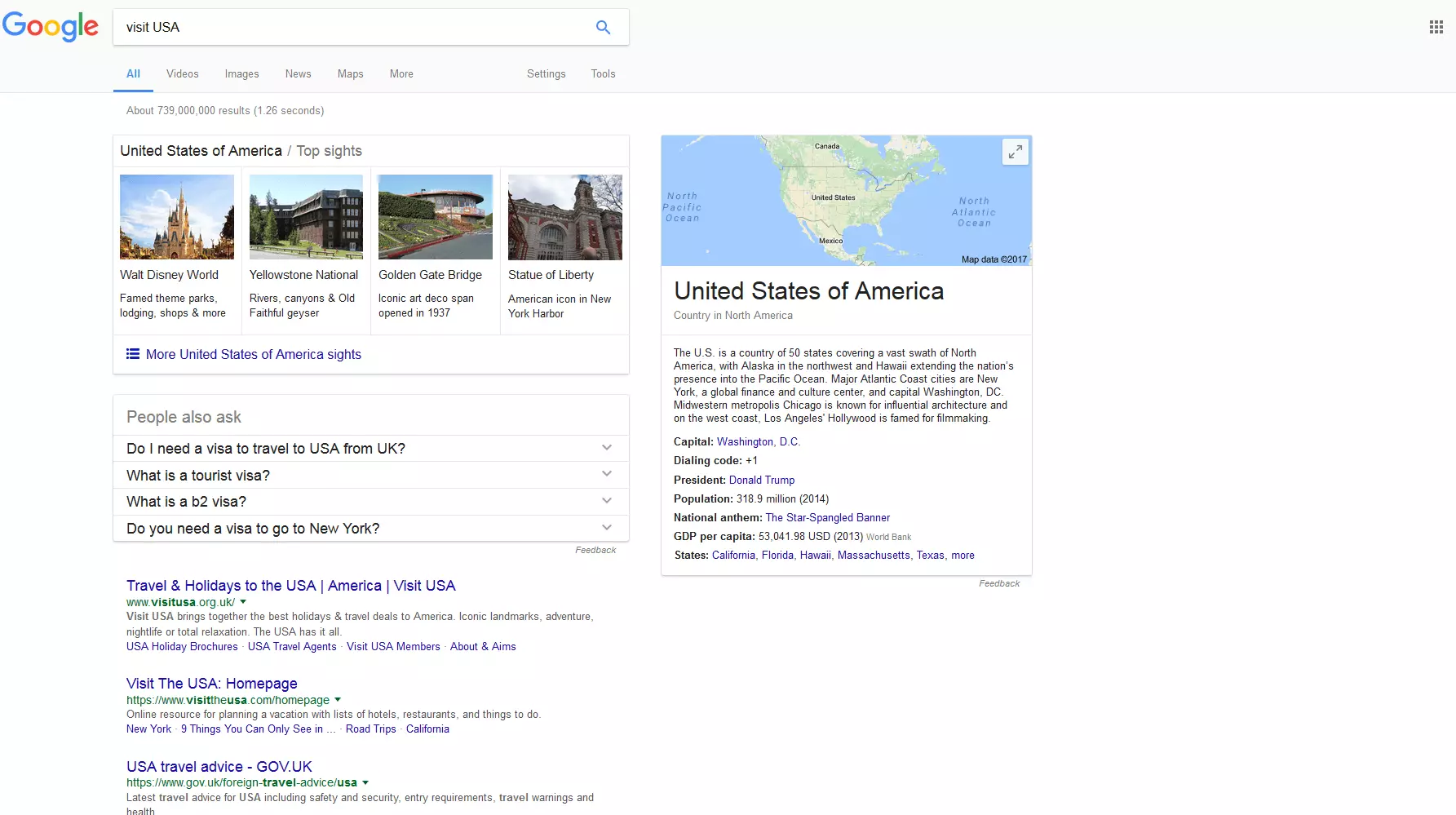Open the Yellowstone National thumbnail

306,217
